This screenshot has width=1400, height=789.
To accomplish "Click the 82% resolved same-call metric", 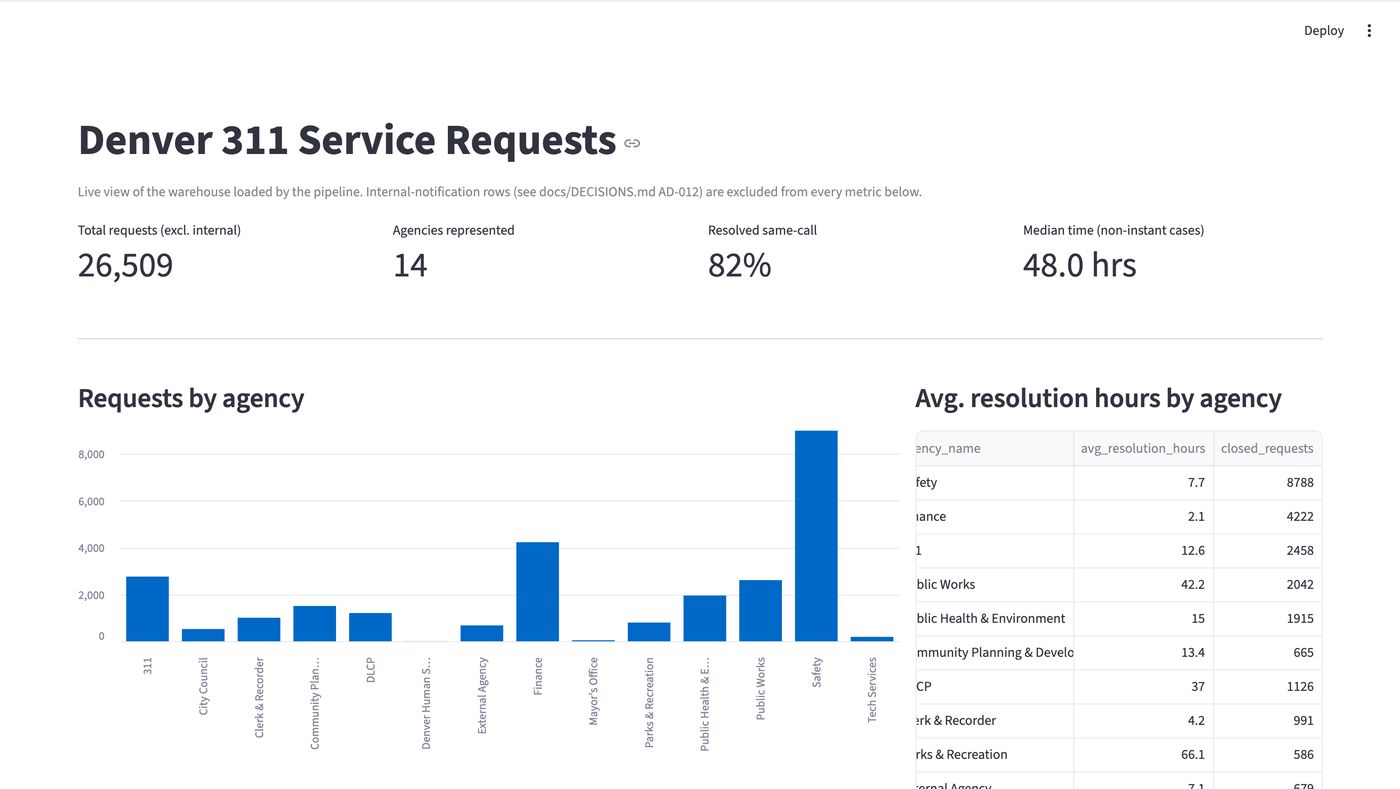I will coord(739,265).
